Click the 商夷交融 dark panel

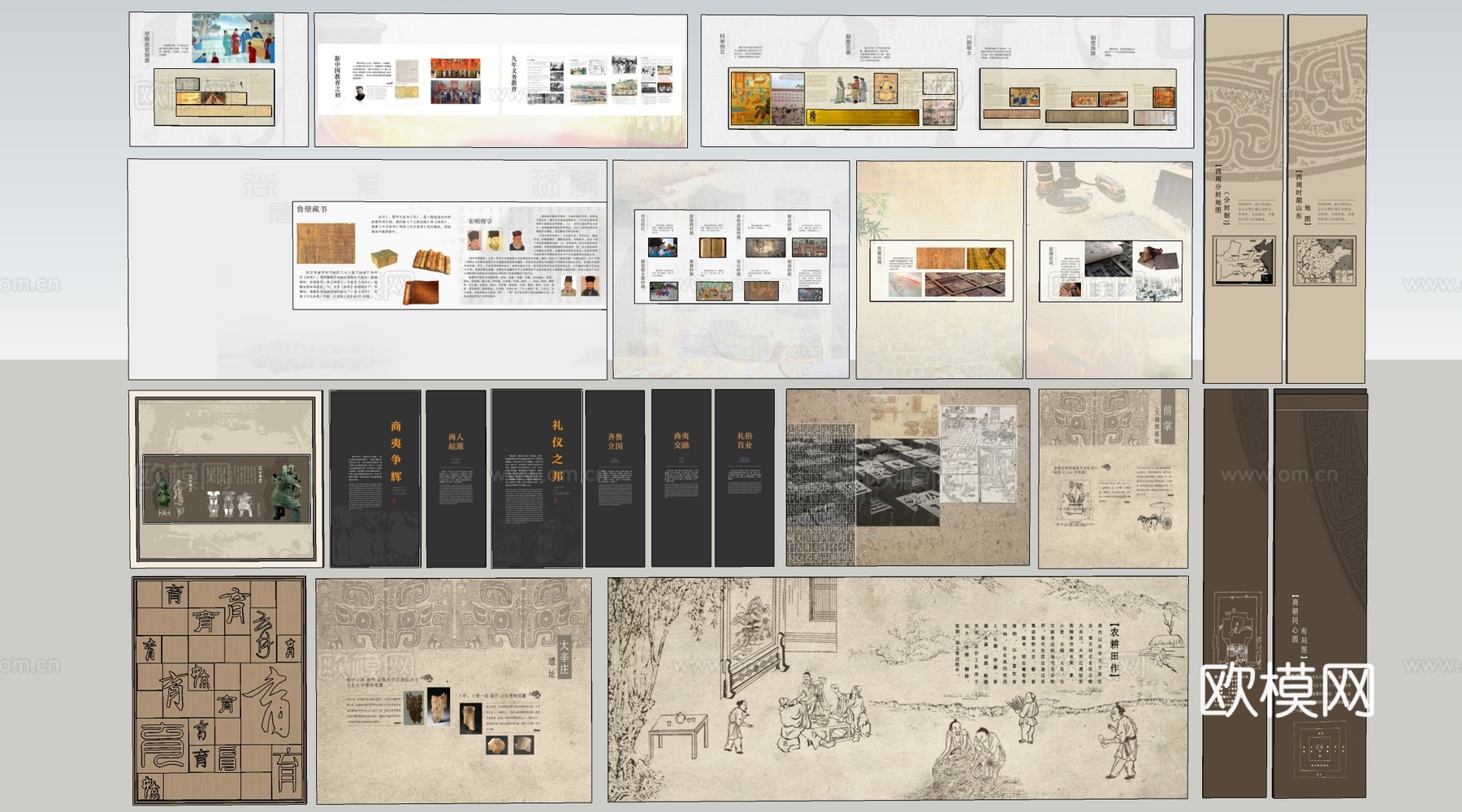coord(681,478)
